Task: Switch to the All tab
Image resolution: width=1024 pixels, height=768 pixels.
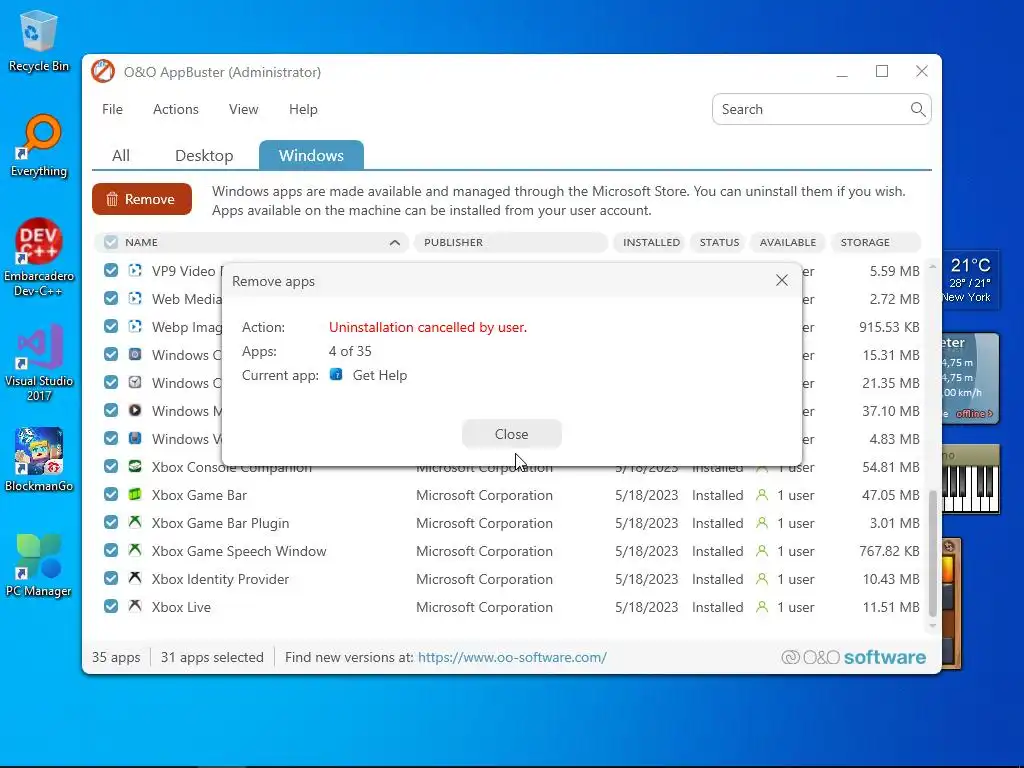Action: (121, 155)
